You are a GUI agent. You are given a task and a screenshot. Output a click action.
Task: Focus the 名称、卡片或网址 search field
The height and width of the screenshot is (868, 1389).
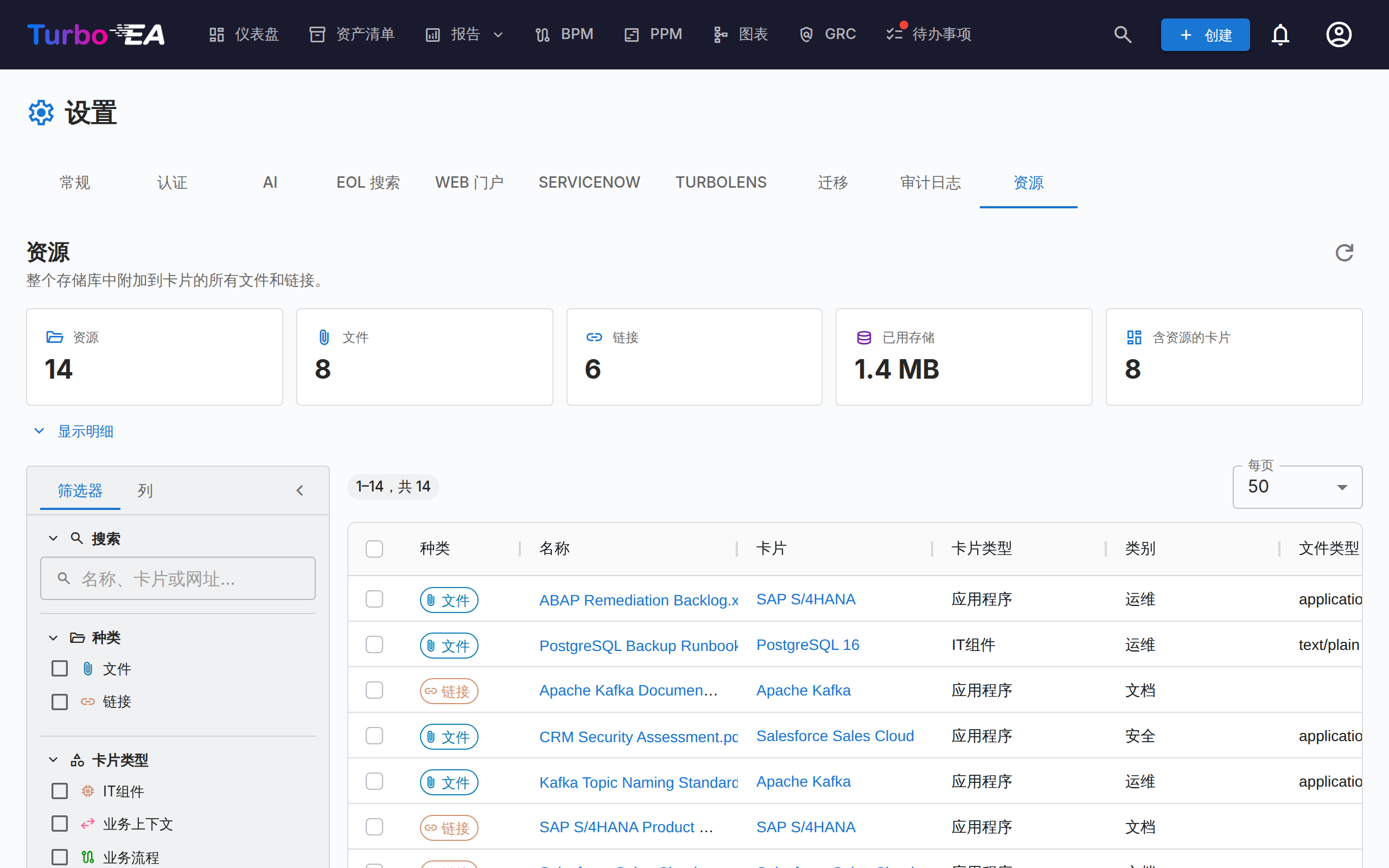pos(178,579)
